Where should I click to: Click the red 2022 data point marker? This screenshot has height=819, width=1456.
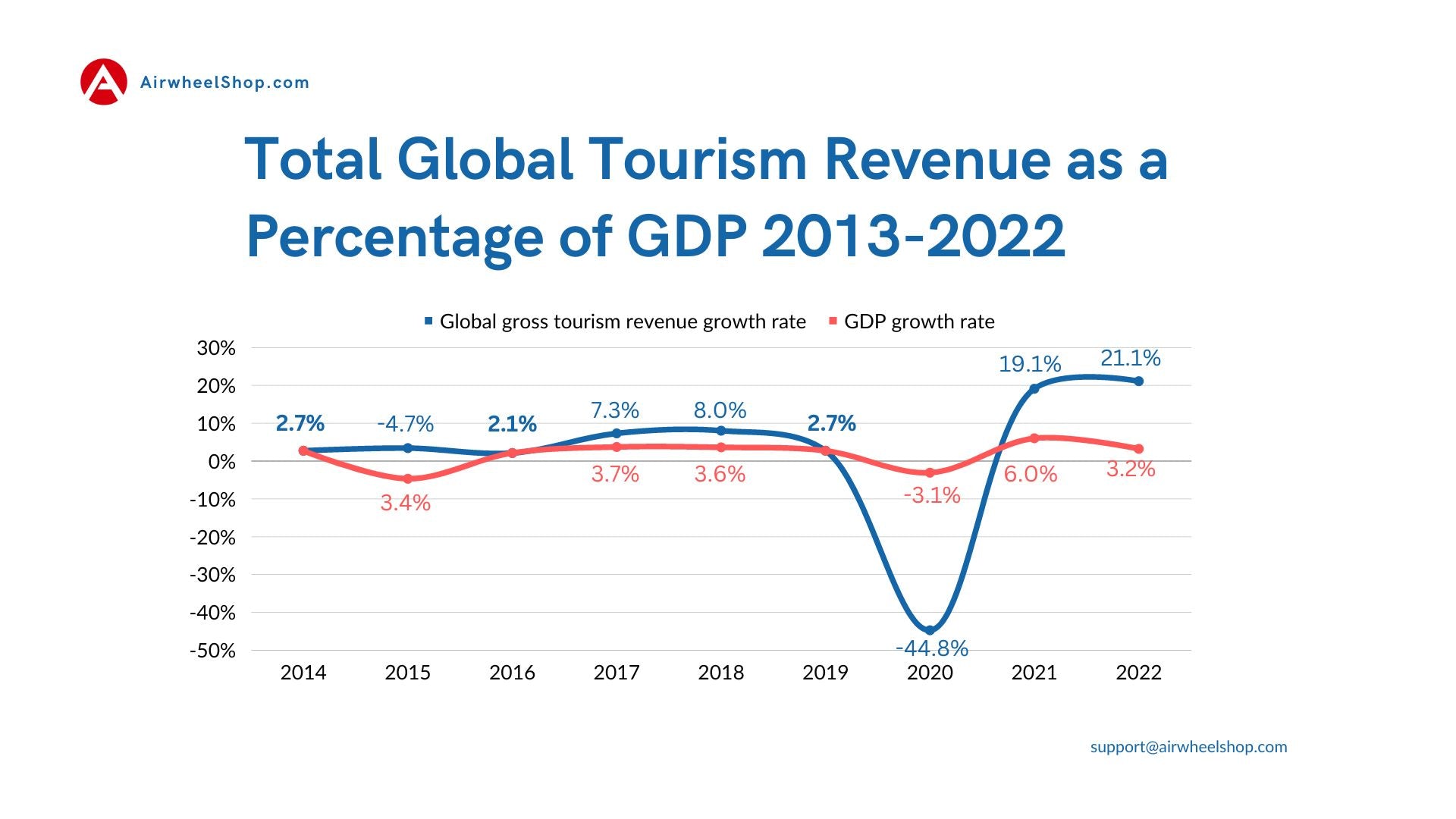(x=1138, y=449)
